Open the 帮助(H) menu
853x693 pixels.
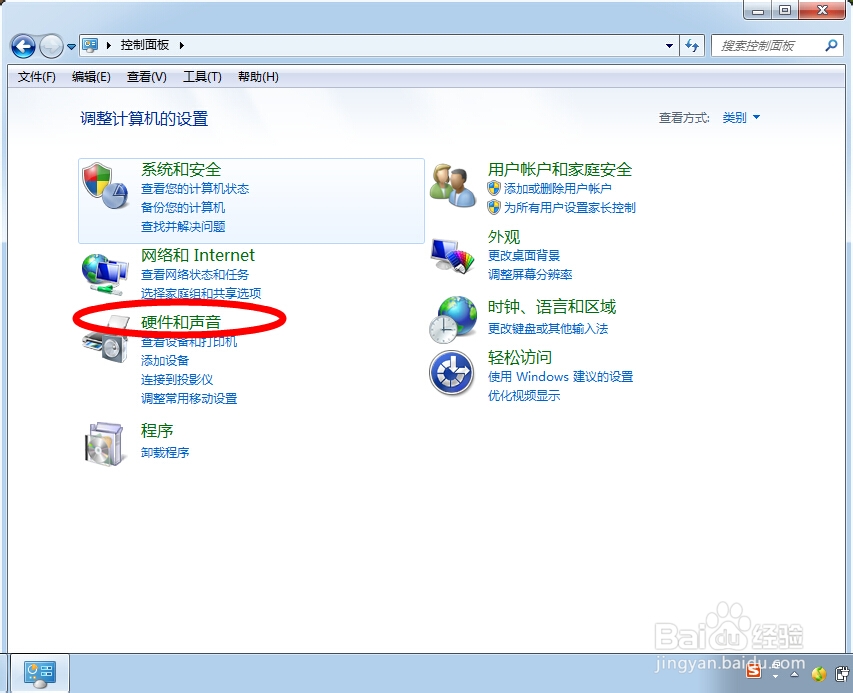pos(258,77)
